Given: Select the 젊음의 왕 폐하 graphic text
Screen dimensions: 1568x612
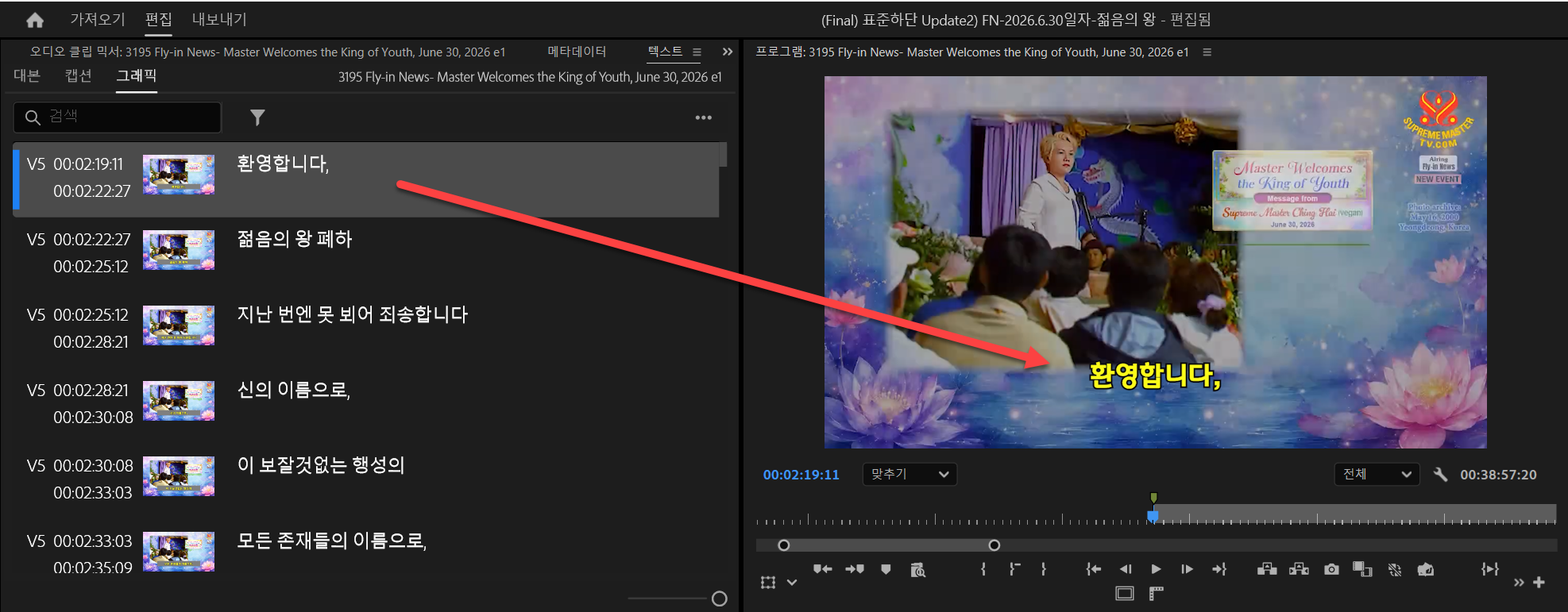Looking at the screenshot, I should 295,239.
